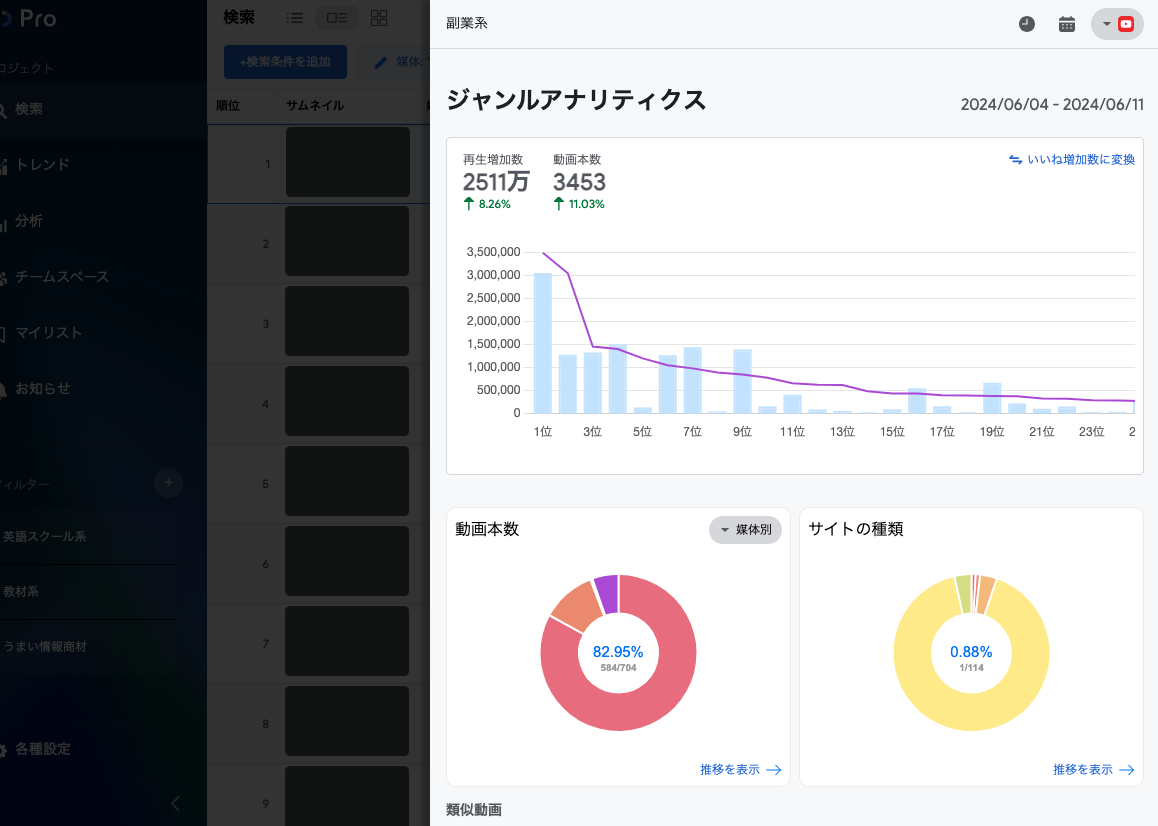The image size is (1158, 826).
Task: Click 推移を表示 under サイトの種類 chart
Action: (x=1093, y=770)
